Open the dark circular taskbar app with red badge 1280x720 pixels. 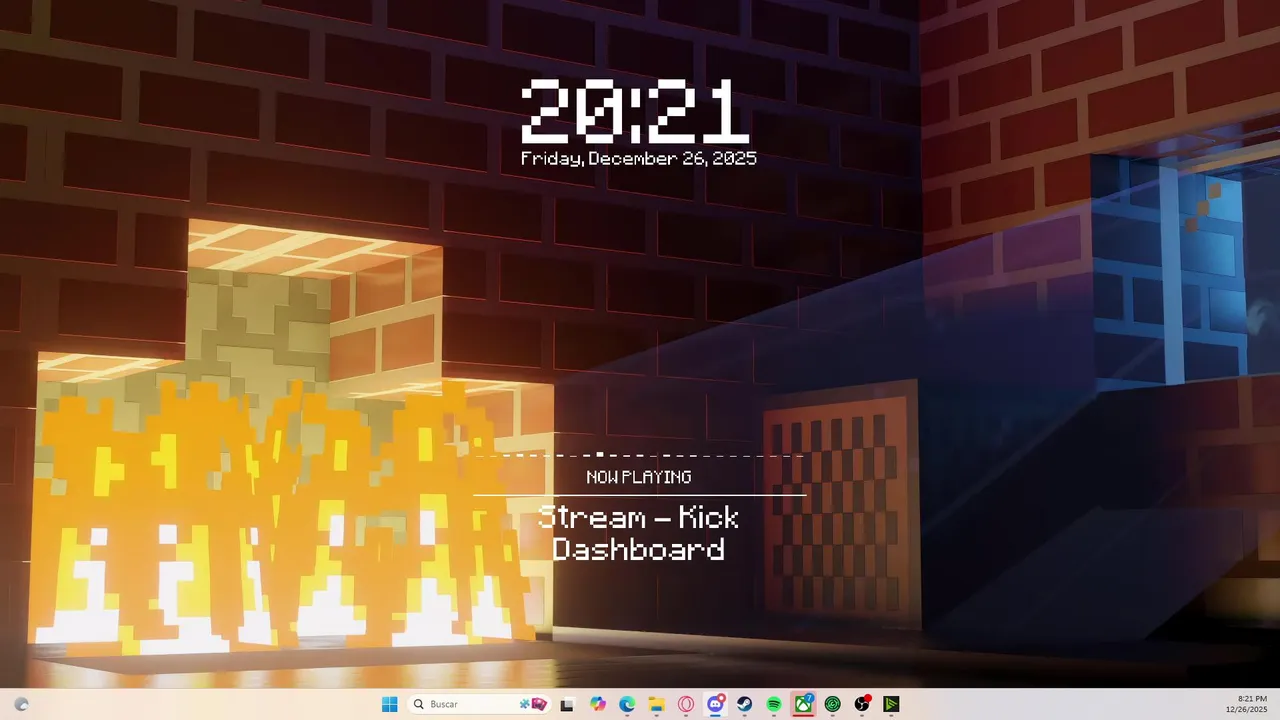862,704
